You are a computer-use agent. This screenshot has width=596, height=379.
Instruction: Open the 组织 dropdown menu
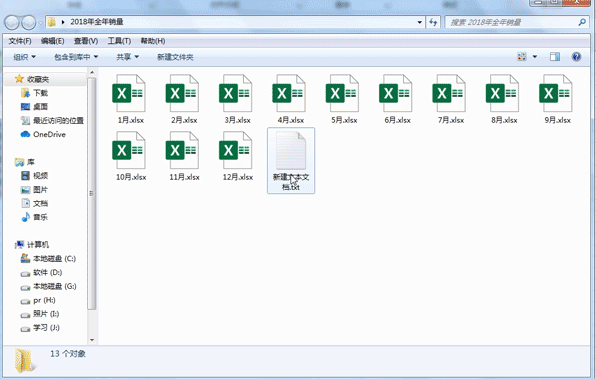24,57
